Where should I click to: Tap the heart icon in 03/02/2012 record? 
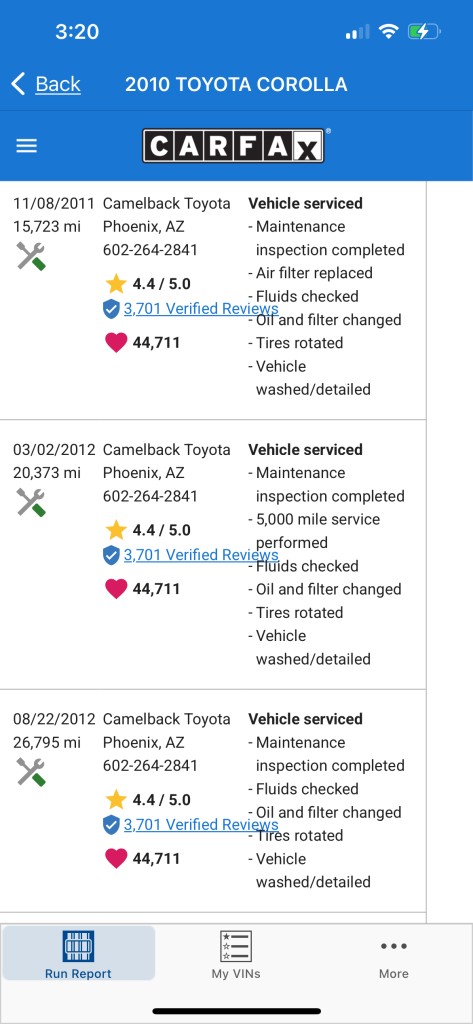[x=116, y=589]
